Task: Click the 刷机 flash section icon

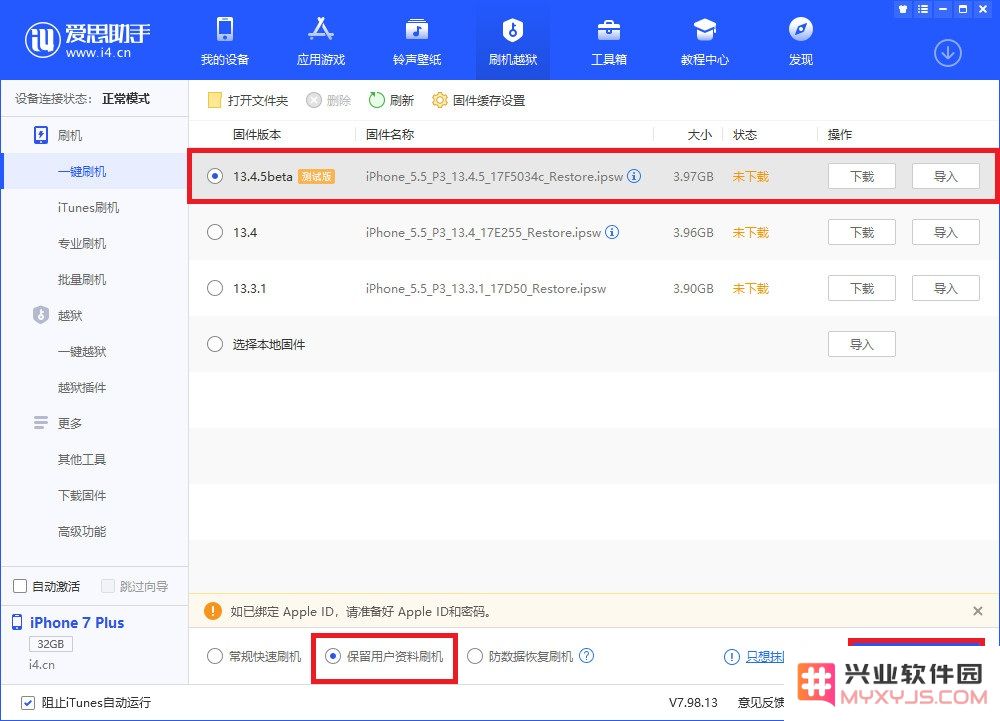Action: pos(41,135)
